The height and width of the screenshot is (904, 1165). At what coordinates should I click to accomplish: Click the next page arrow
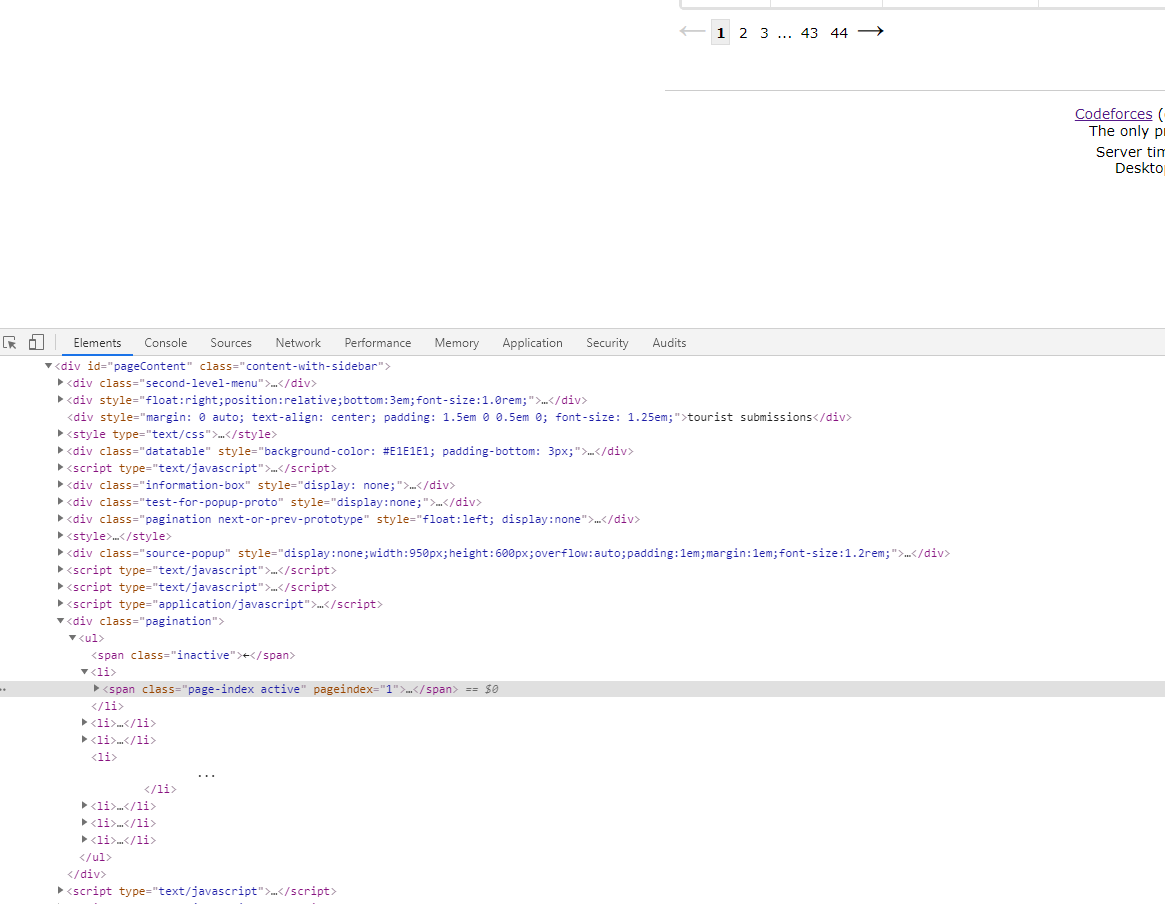869,31
